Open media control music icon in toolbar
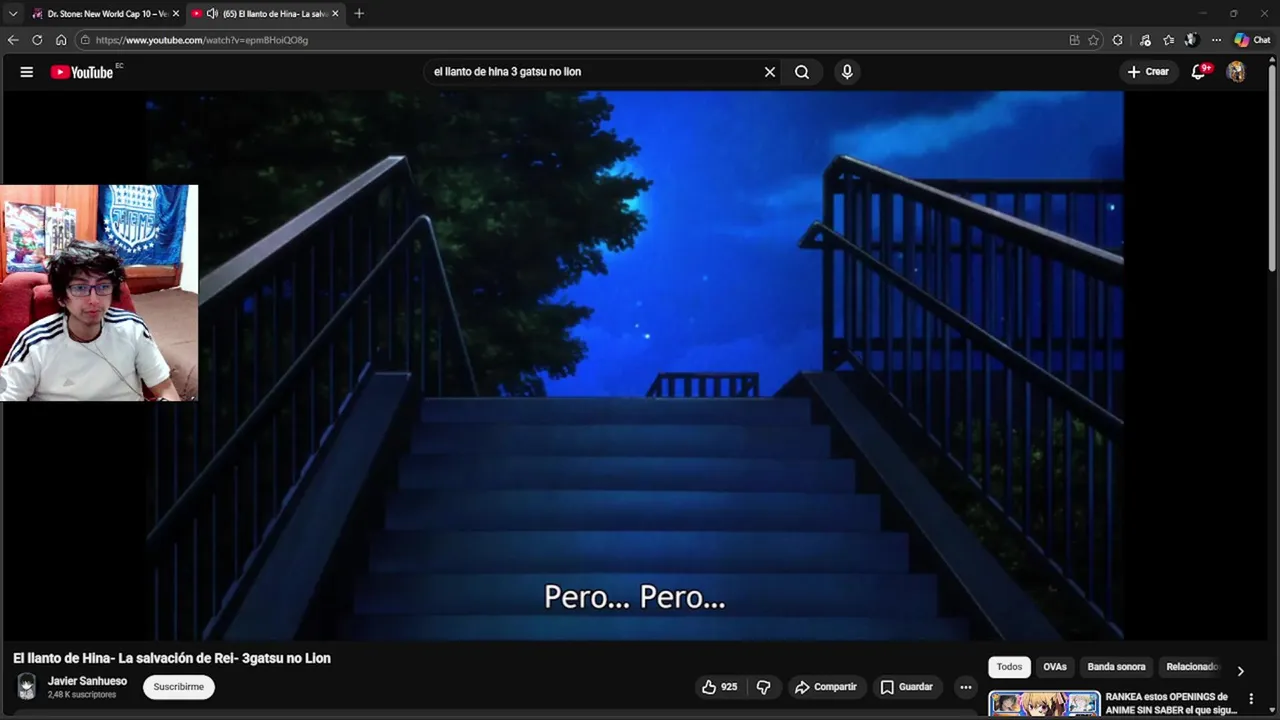Viewport: 1280px width, 720px height. (x=1145, y=40)
